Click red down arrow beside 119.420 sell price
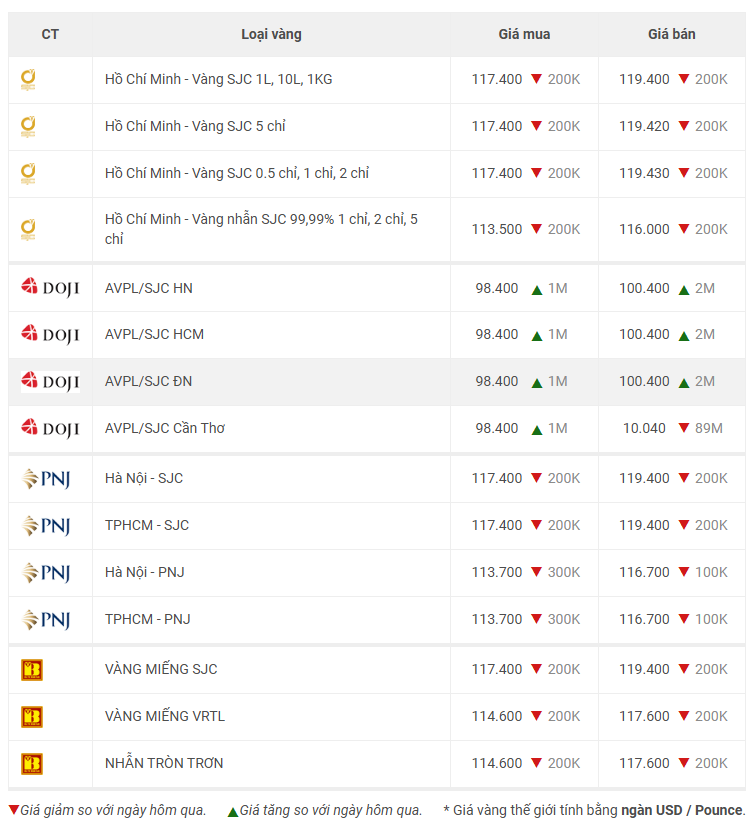This screenshot has height=834, width=754. pos(684,126)
